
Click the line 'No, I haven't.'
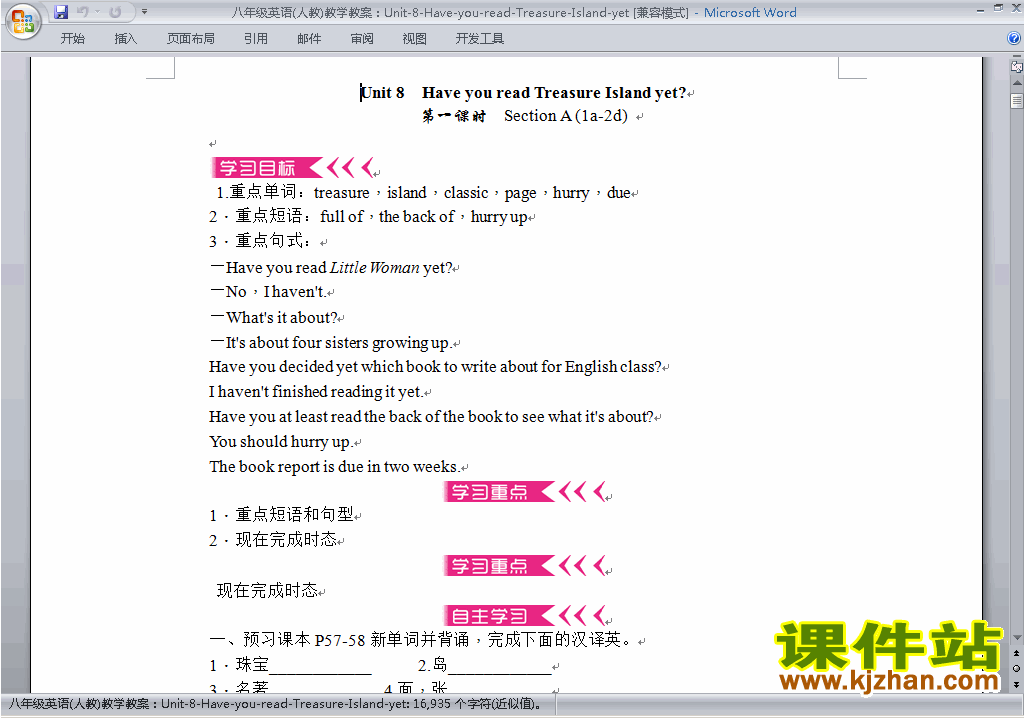click(268, 292)
